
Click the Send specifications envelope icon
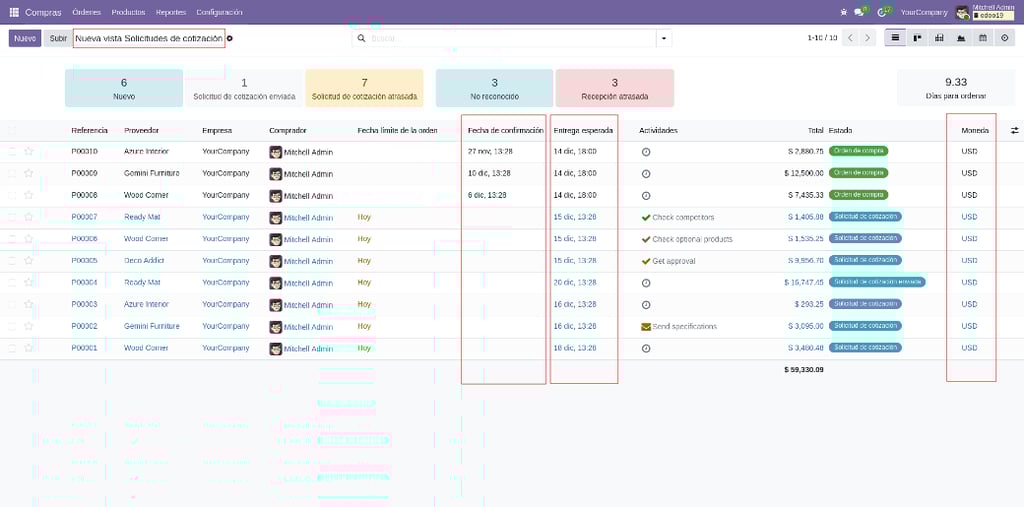point(646,327)
